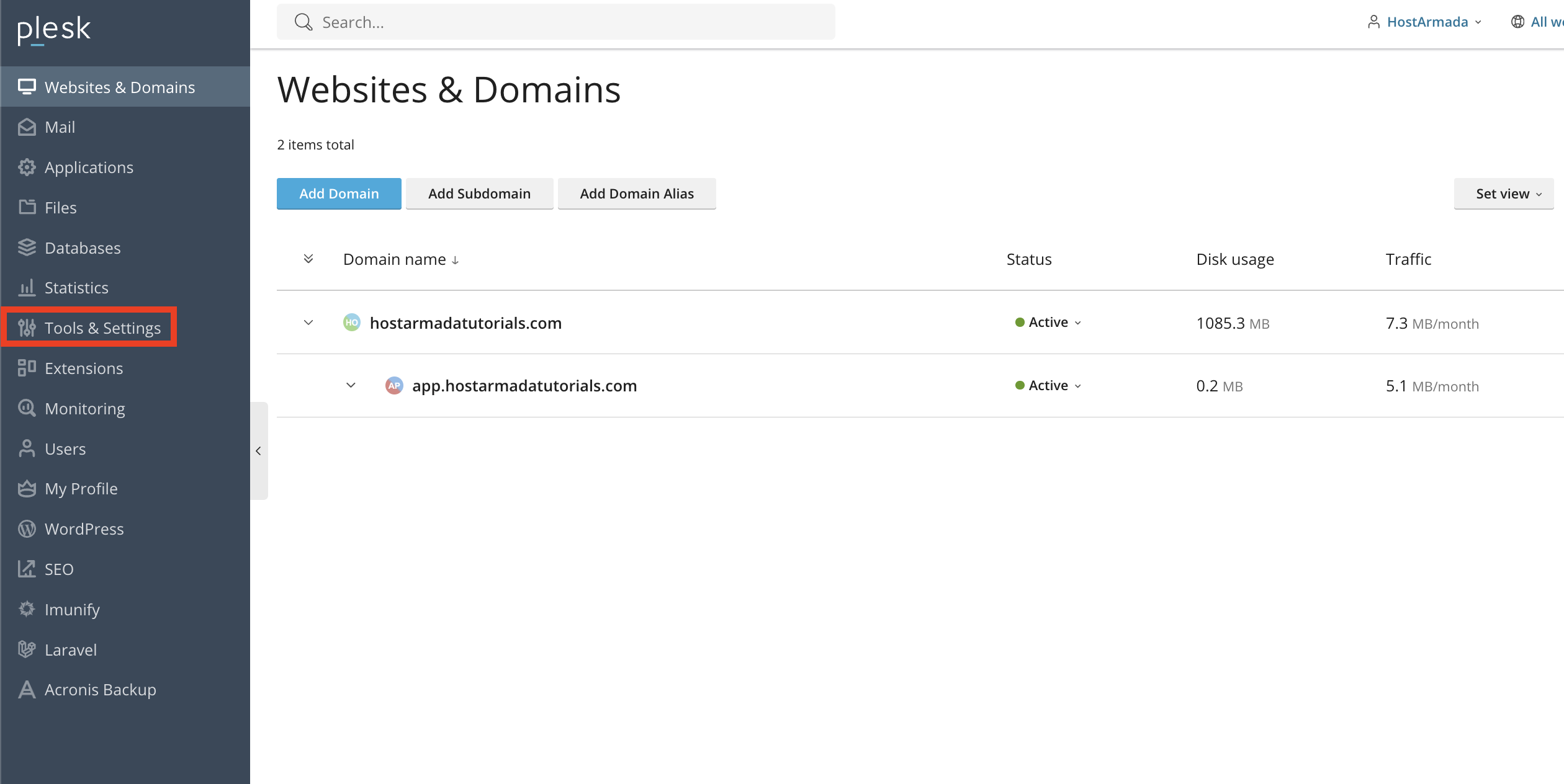This screenshot has height=784, width=1564.
Task: Click the HostArmada user account icon
Action: (x=1374, y=22)
